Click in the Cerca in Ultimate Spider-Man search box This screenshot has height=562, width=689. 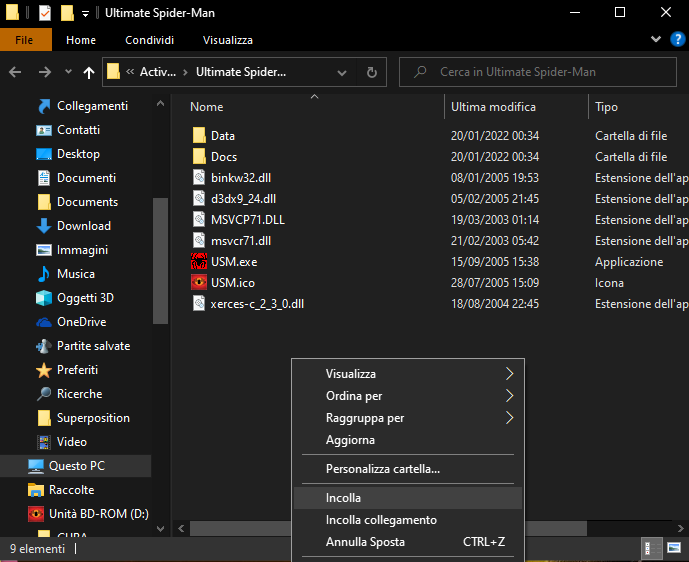[538, 72]
